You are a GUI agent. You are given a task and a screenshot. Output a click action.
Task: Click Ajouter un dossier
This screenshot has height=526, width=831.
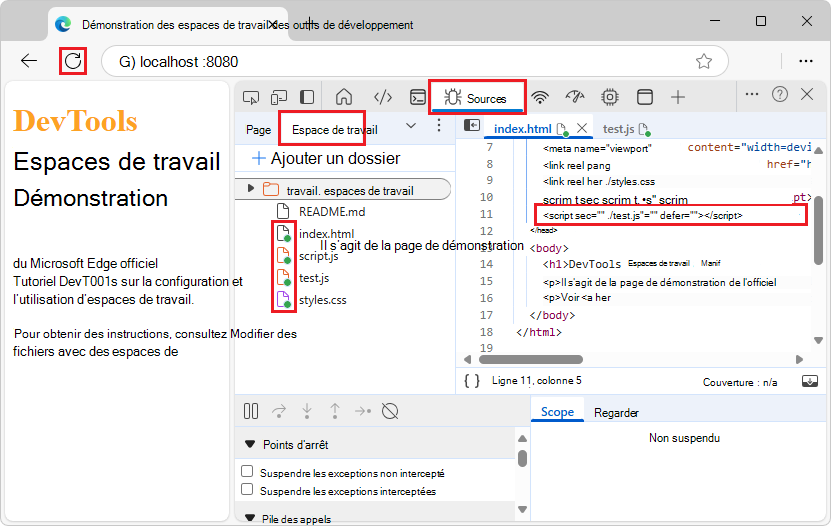click(x=326, y=158)
